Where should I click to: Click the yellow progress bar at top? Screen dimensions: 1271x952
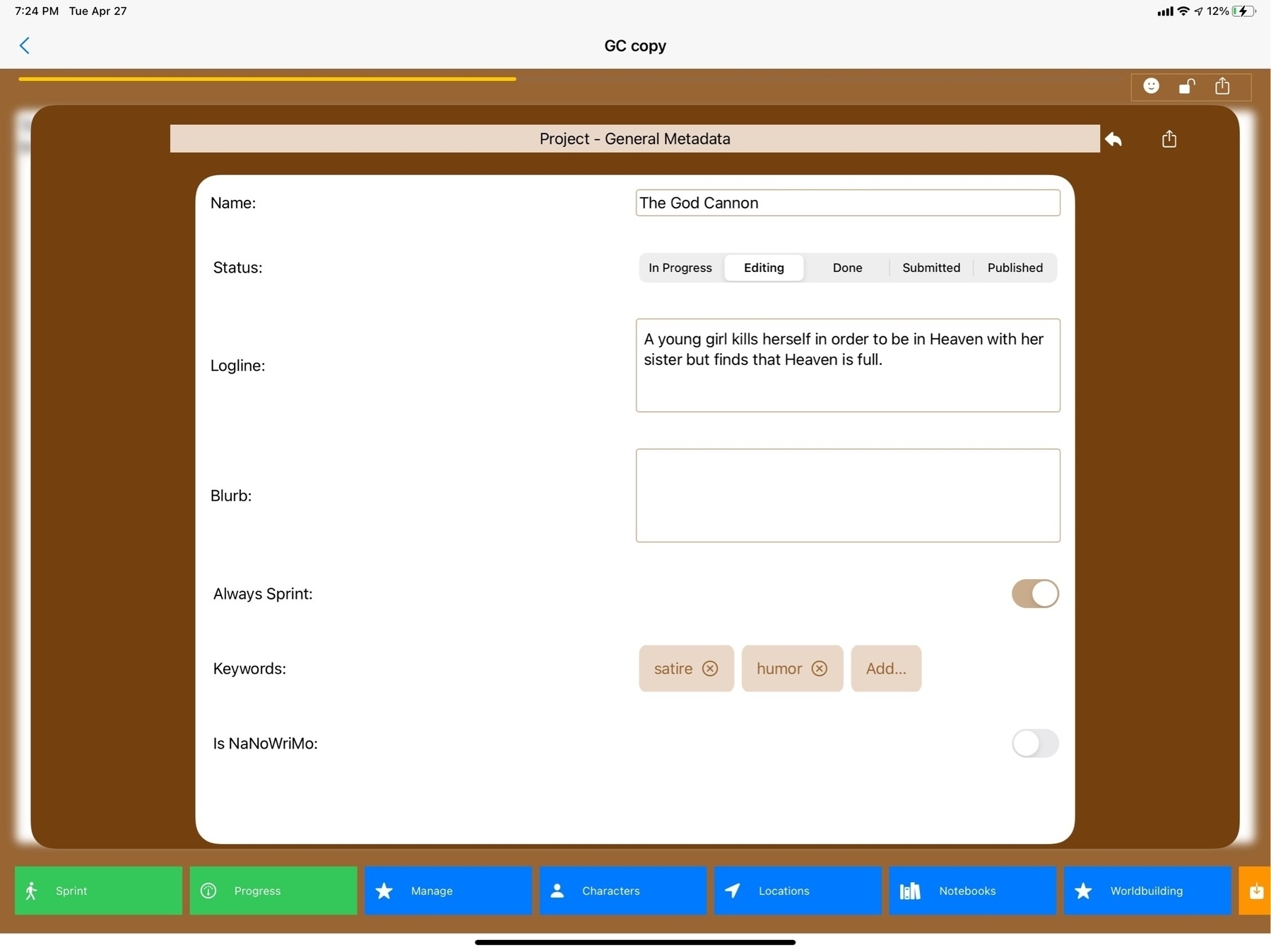pos(267,79)
